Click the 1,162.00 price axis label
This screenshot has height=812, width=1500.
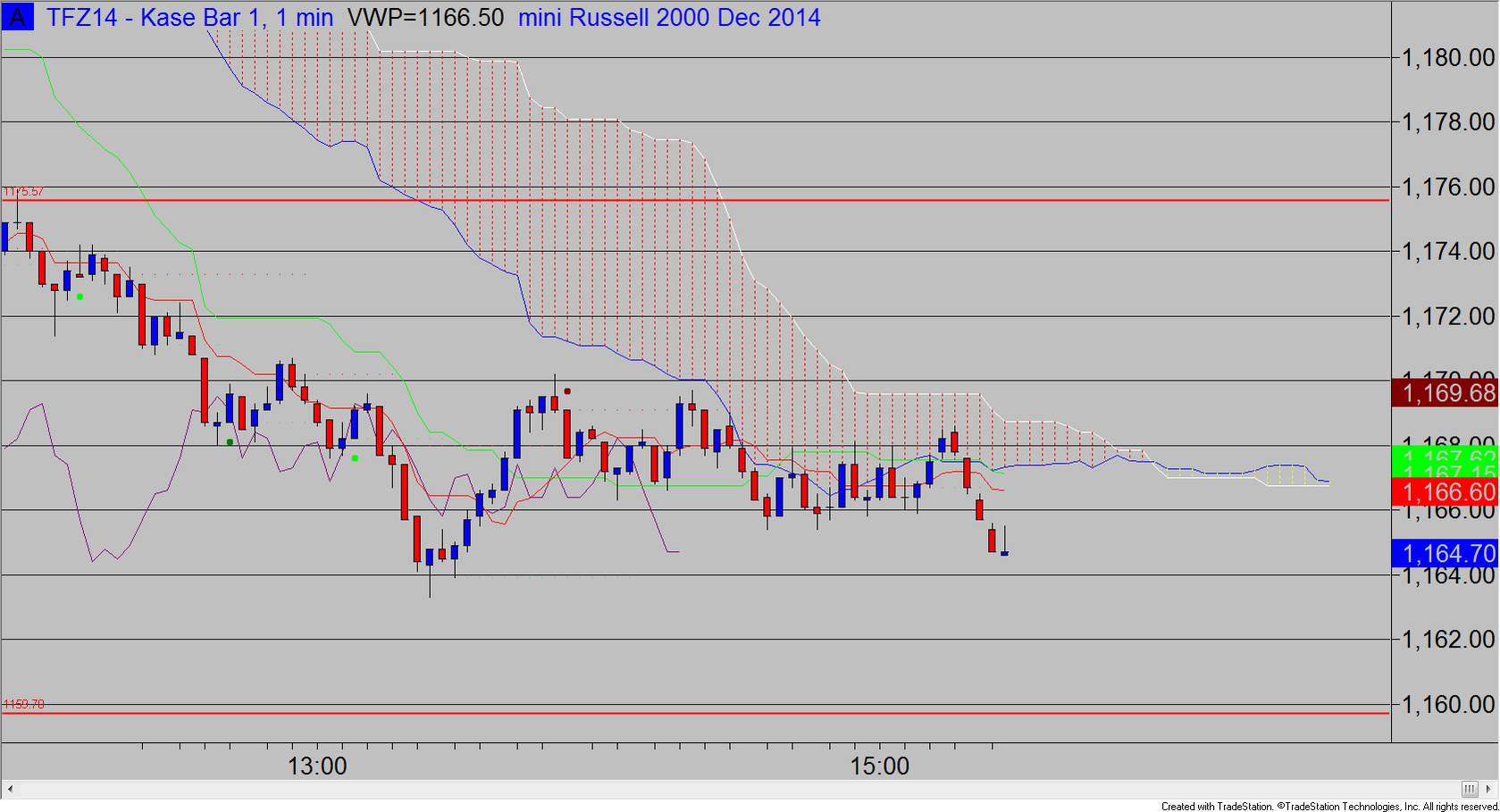point(1448,640)
